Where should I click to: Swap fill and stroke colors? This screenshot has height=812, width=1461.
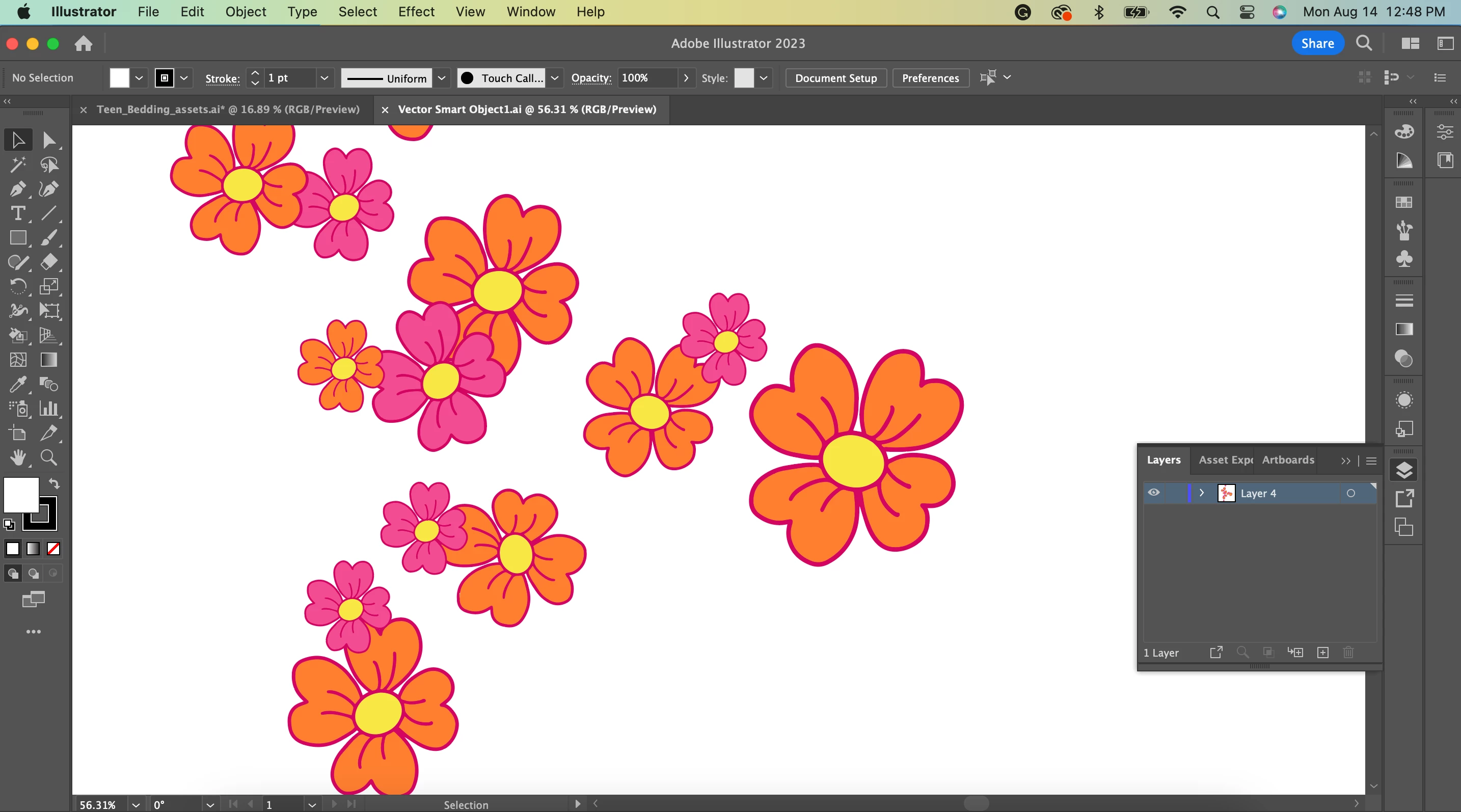54,483
